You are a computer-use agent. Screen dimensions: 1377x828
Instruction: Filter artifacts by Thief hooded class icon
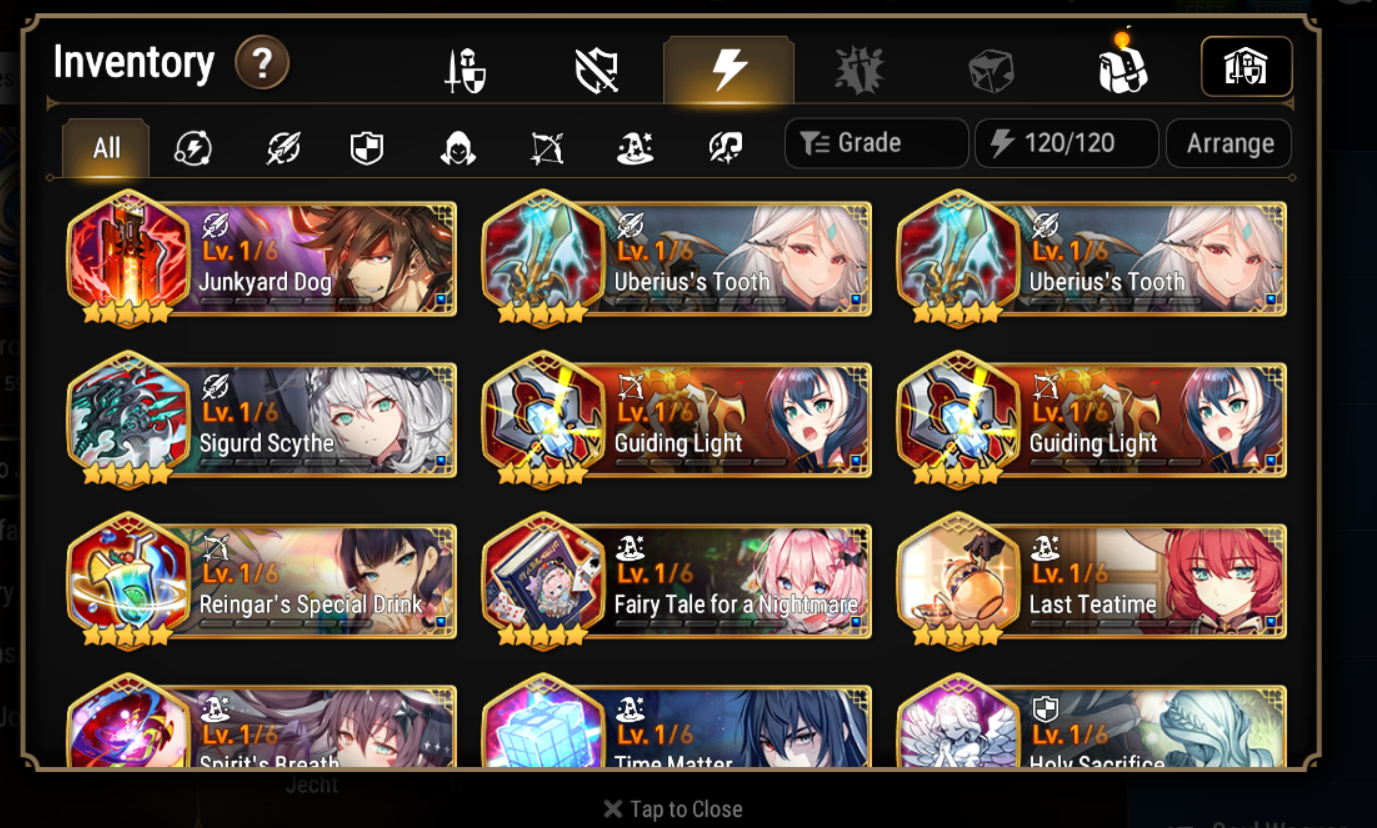point(457,149)
